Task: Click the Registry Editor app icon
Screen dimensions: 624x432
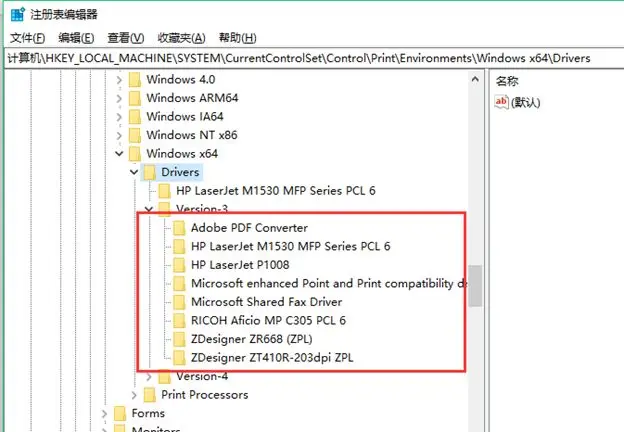Action: click(14, 12)
